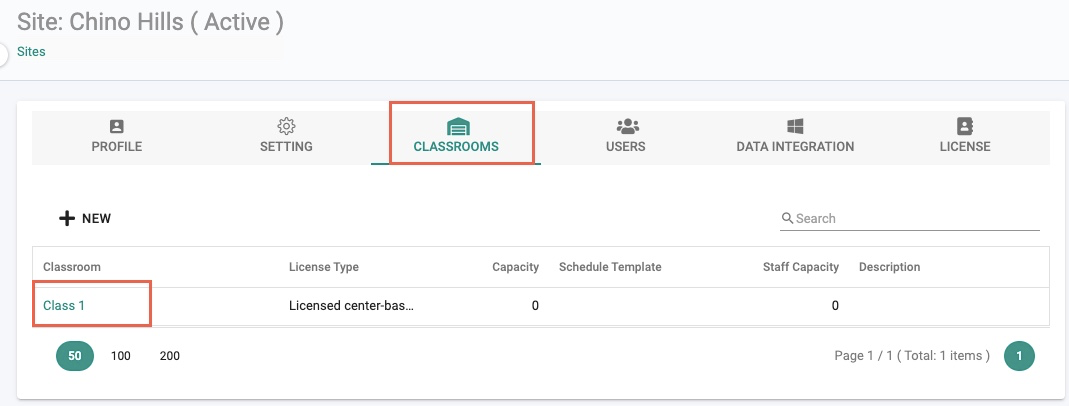The height and width of the screenshot is (406, 1069).
Task: Select the License badge icon
Action: click(965, 126)
